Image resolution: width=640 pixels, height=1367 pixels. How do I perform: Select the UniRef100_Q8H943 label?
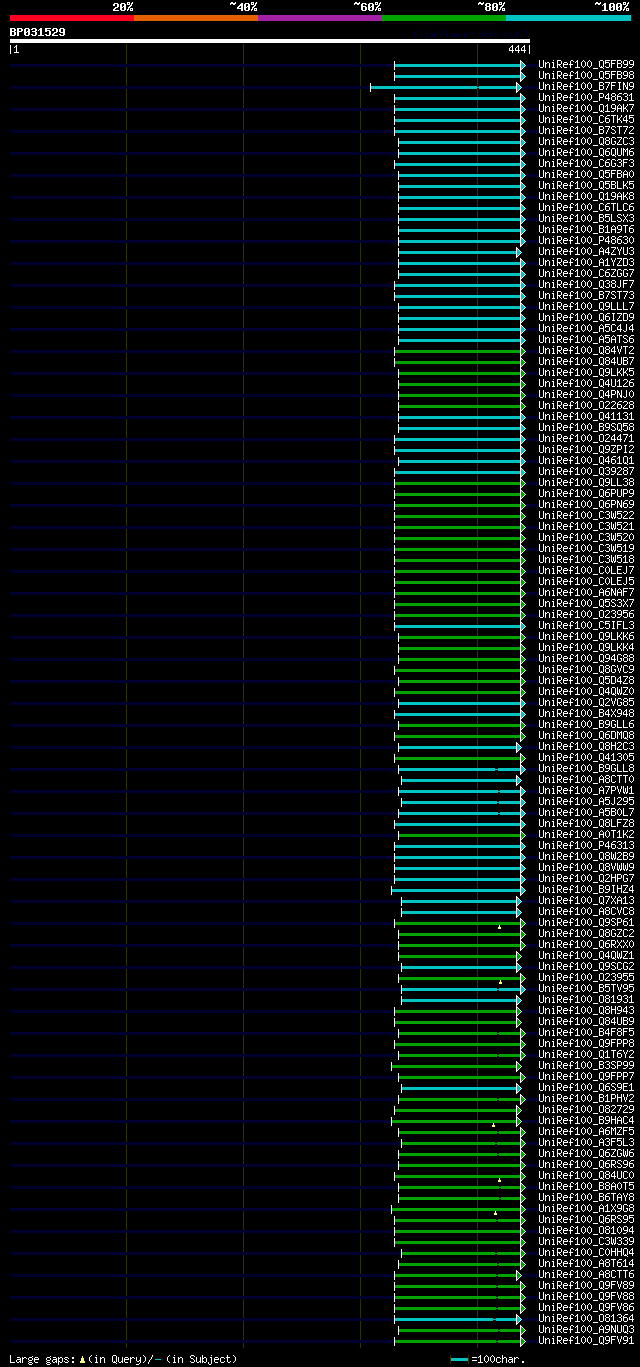point(586,1010)
